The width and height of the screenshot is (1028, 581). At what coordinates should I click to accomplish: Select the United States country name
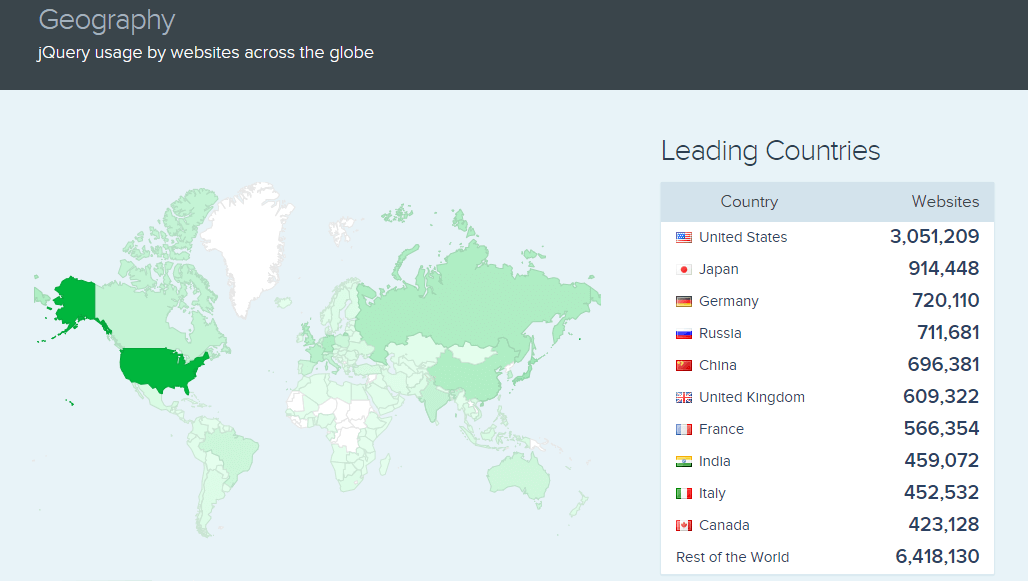pyautogui.click(x=742, y=237)
